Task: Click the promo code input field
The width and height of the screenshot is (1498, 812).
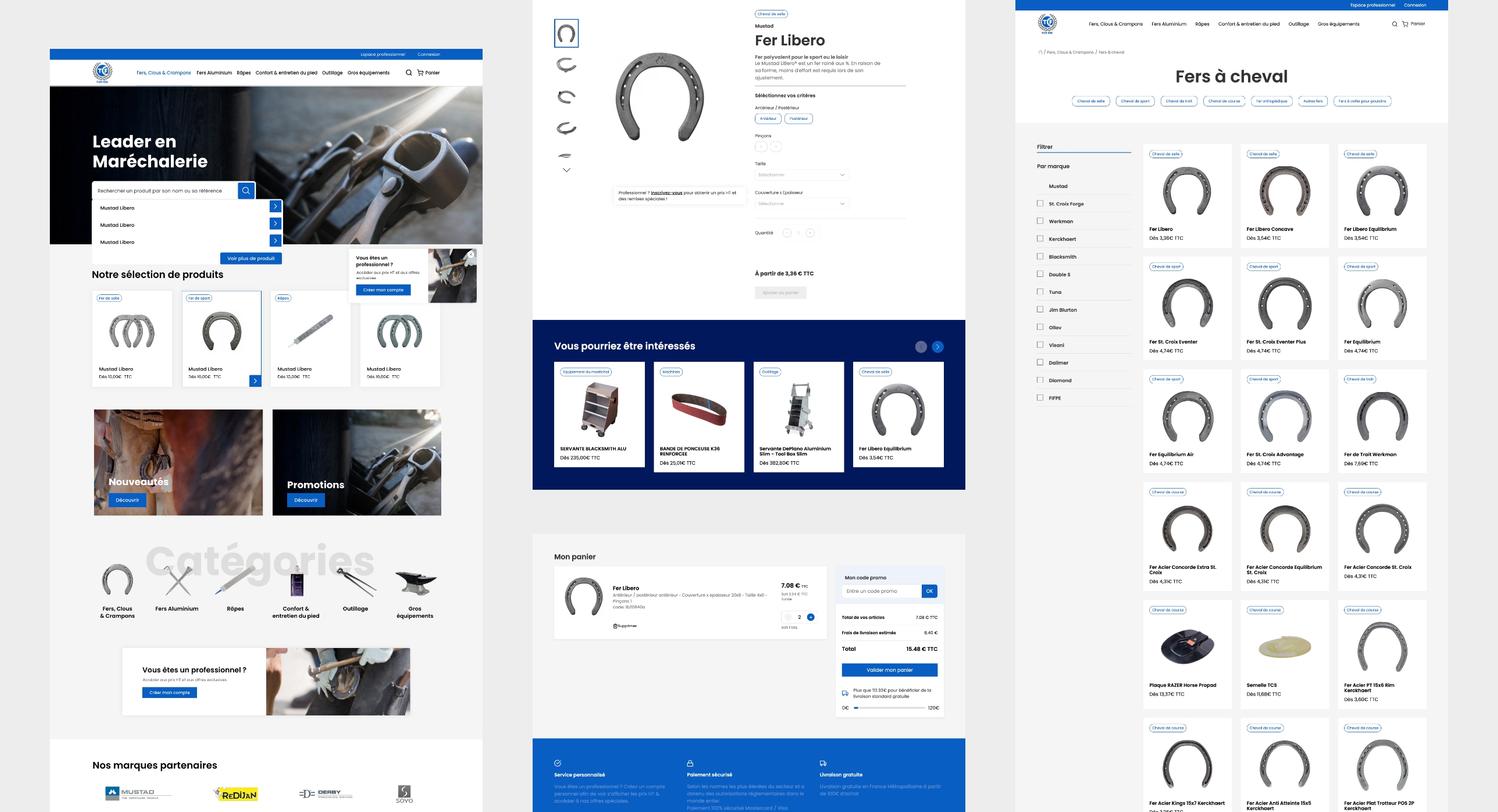Action: (x=881, y=591)
